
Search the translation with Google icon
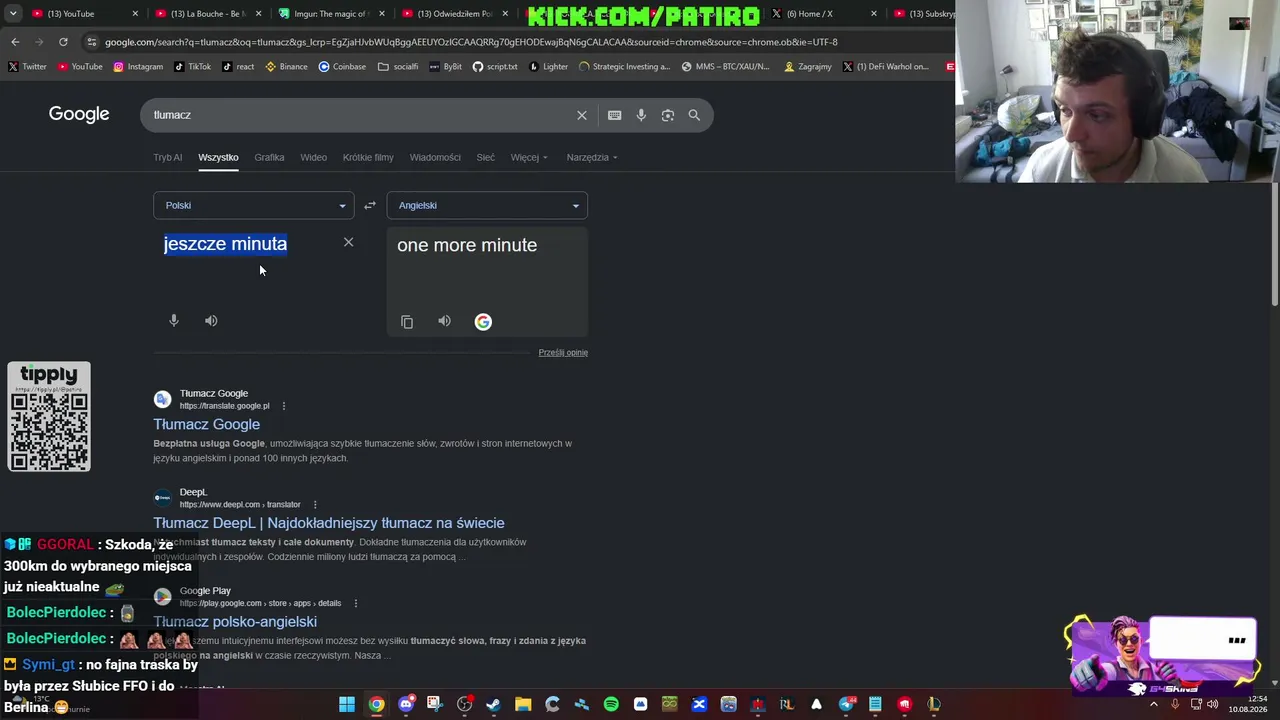[x=483, y=322]
